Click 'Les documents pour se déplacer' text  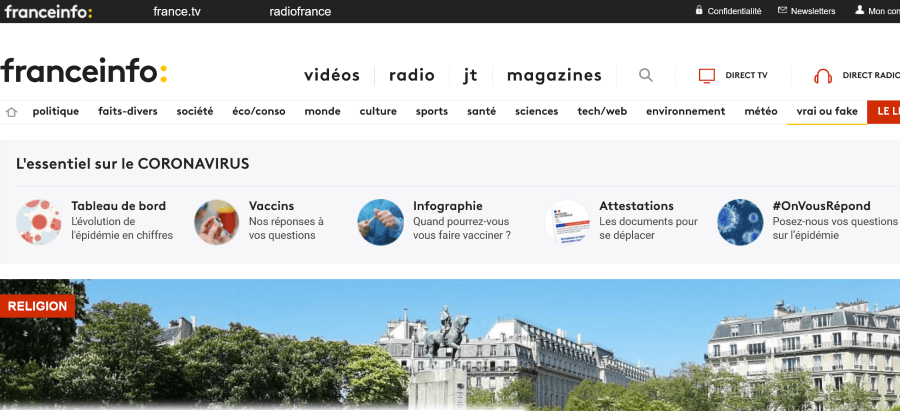(x=648, y=228)
